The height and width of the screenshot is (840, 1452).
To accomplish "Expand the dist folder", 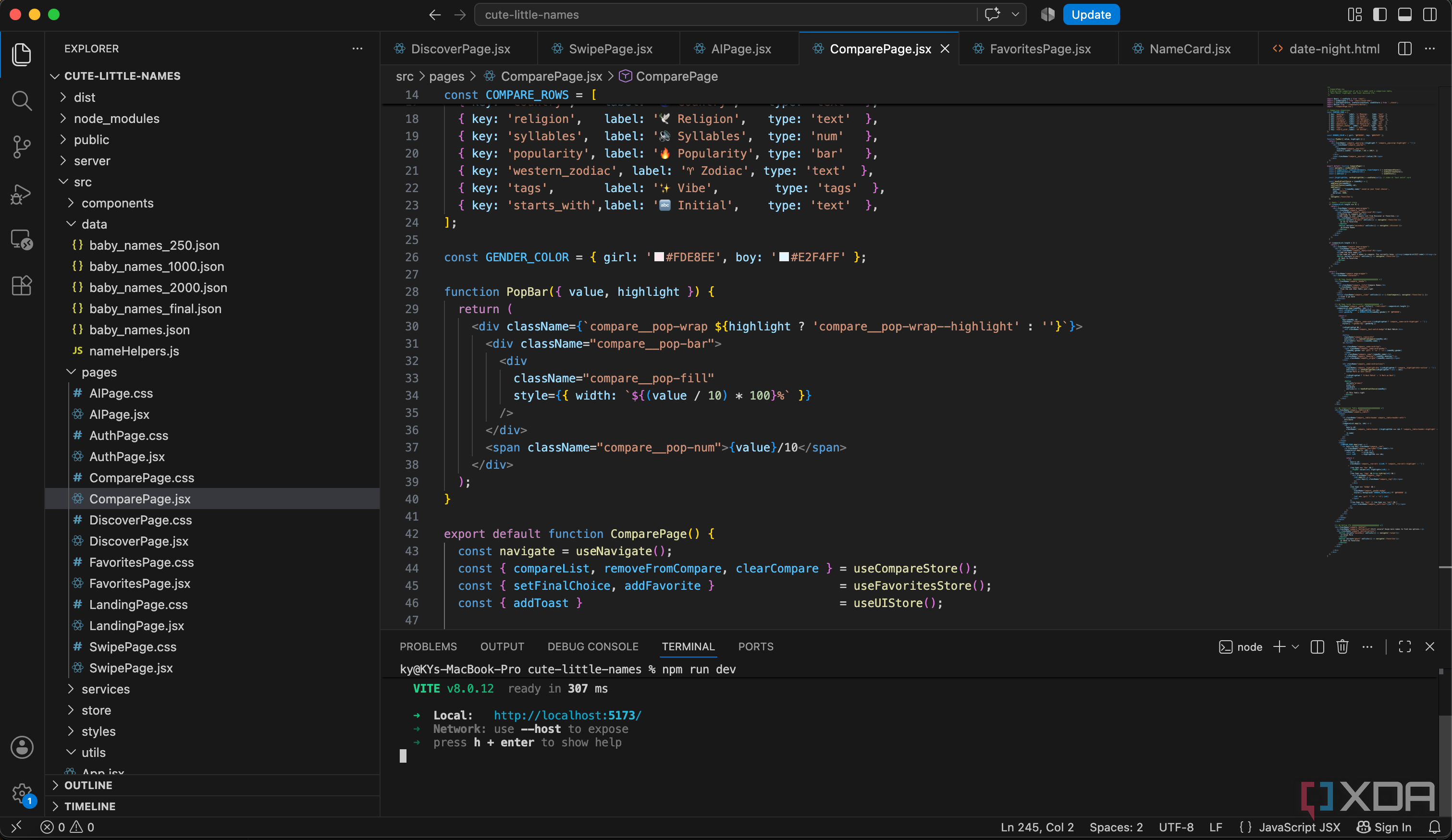I will pos(212,97).
